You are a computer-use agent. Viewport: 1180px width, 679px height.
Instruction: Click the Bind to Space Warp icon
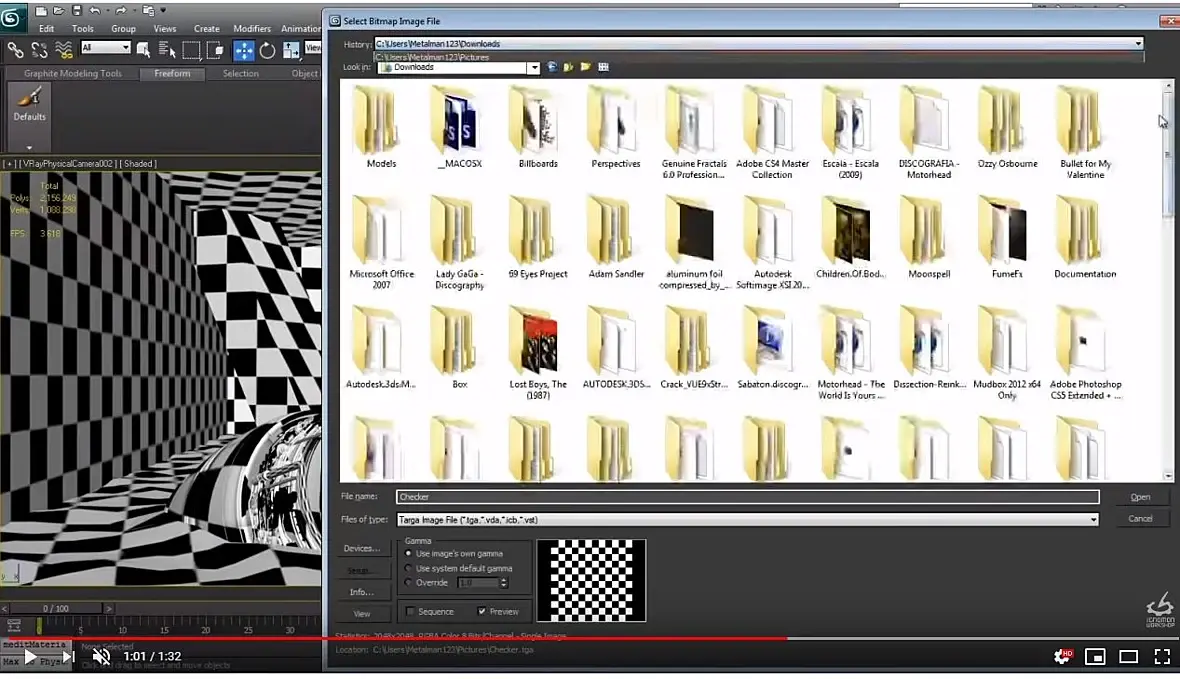pos(64,50)
